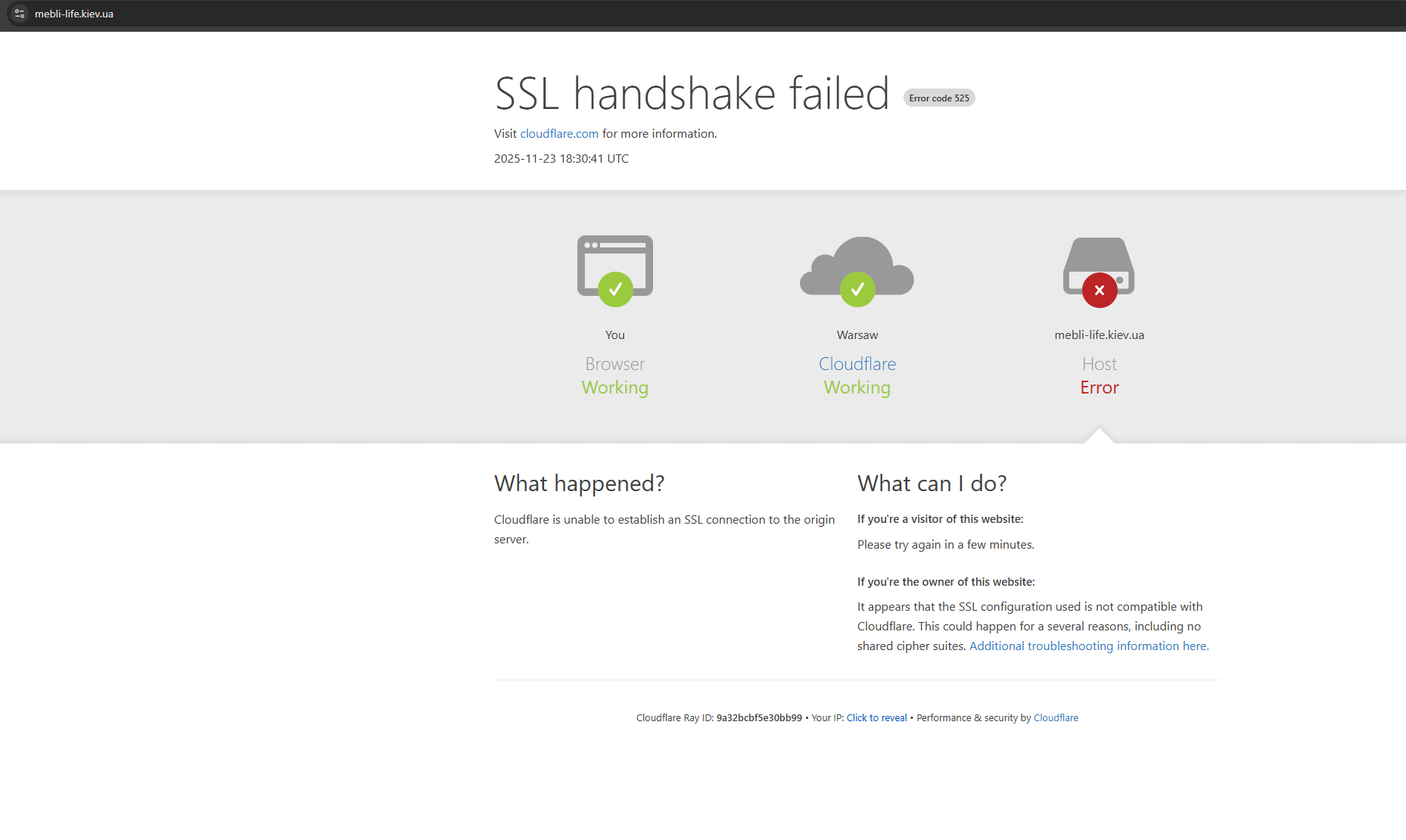Image resolution: width=1406 pixels, height=840 pixels.
Task: Click the You label under browser icon
Action: click(x=615, y=335)
